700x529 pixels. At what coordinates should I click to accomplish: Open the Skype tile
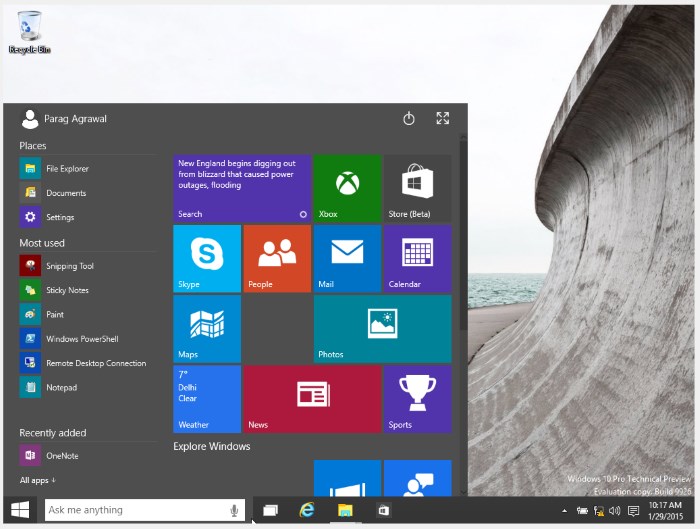tap(207, 258)
